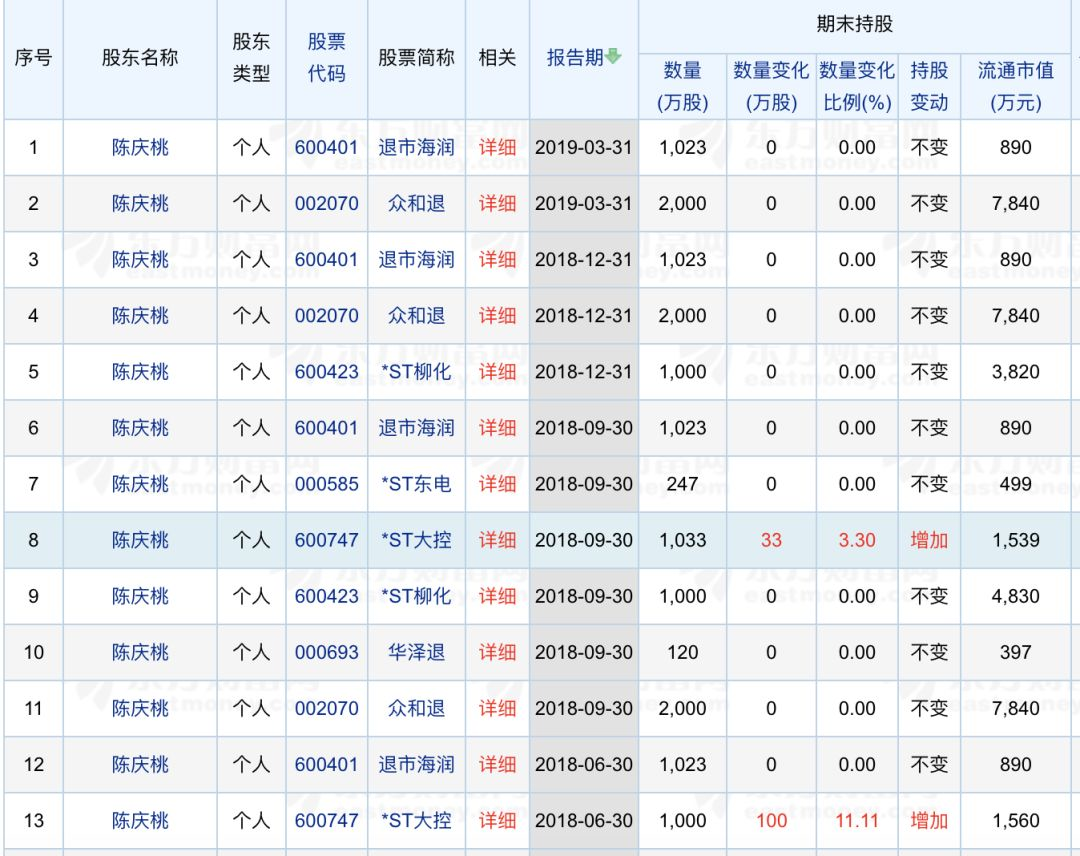Click the 持股变动 column header
This screenshot has height=856, width=1080.
(928, 86)
